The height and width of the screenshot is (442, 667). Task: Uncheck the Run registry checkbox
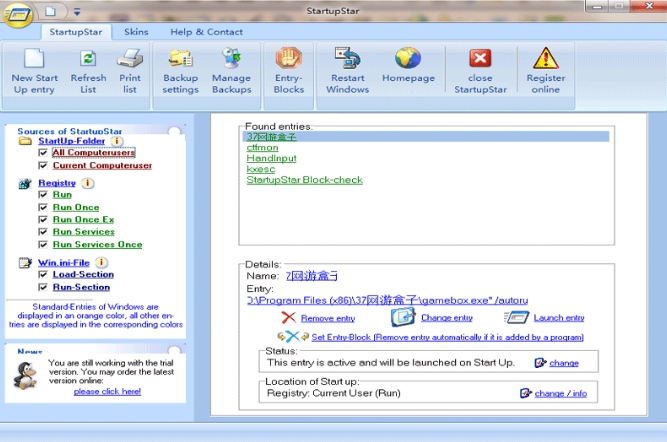click(x=43, y=194)
